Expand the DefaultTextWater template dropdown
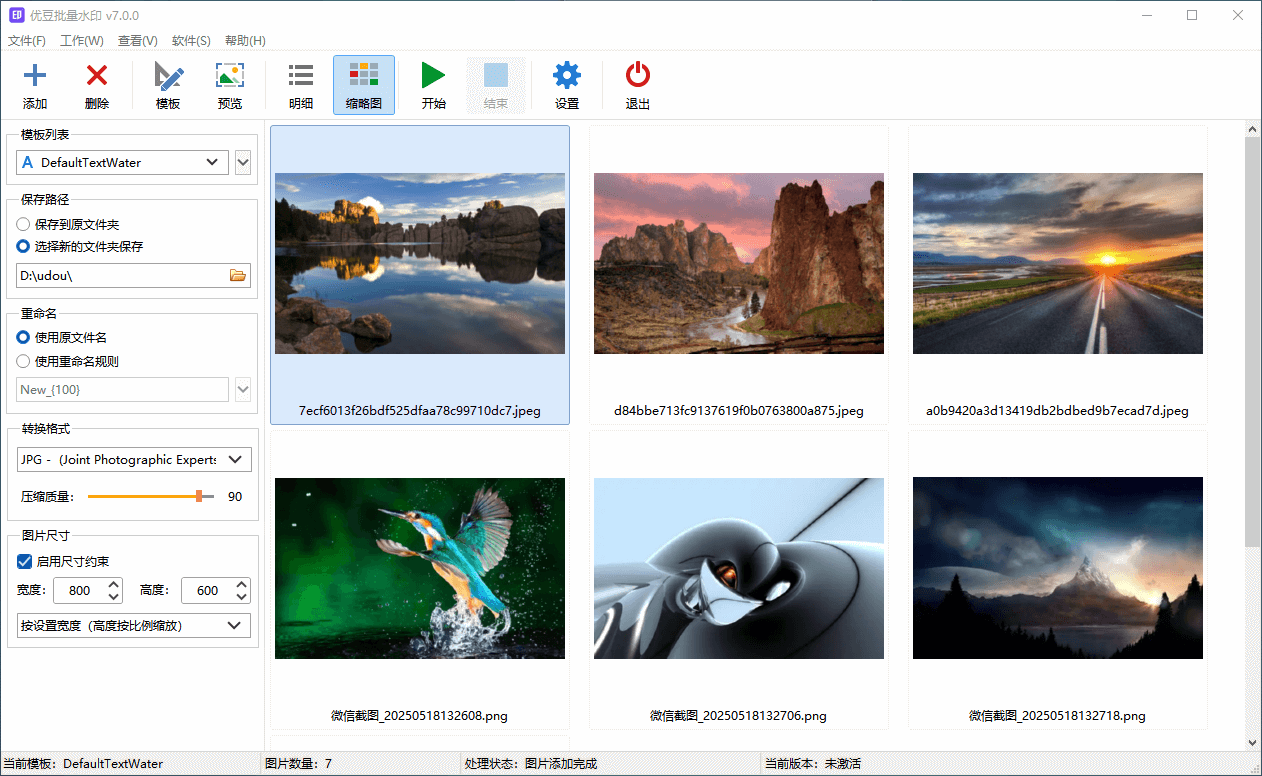Viewport: 1262px width, 776px height. click(211, 162)
